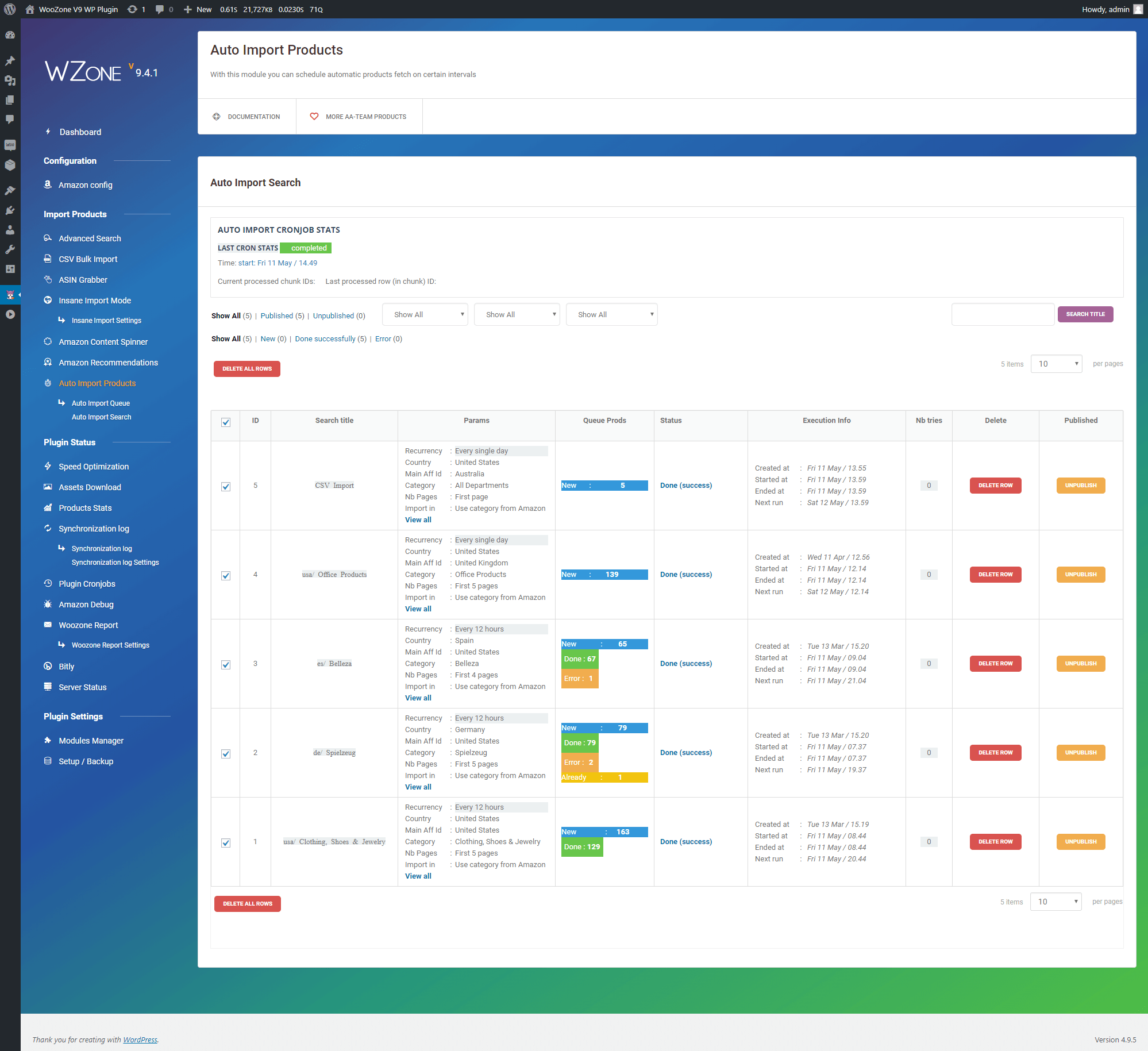Open the second Show All filter dropdown
The height and width of the screenshot is (1051, 1148).
[517, 314]
